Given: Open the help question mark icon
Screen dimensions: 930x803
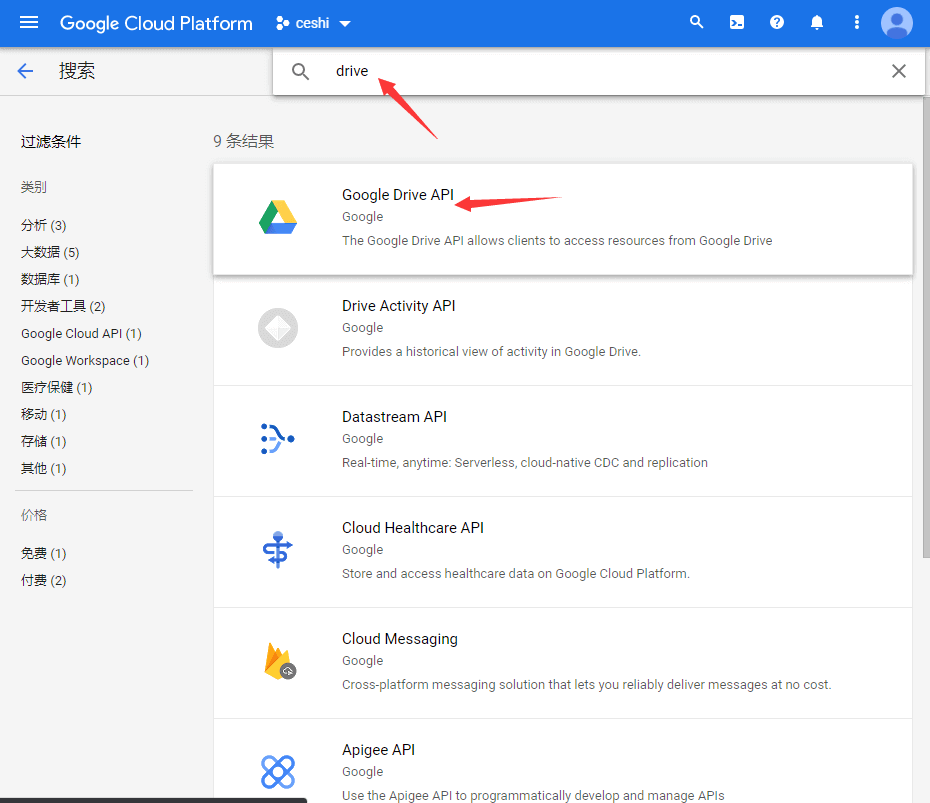Looking at the screenshot, I should 777,23.
